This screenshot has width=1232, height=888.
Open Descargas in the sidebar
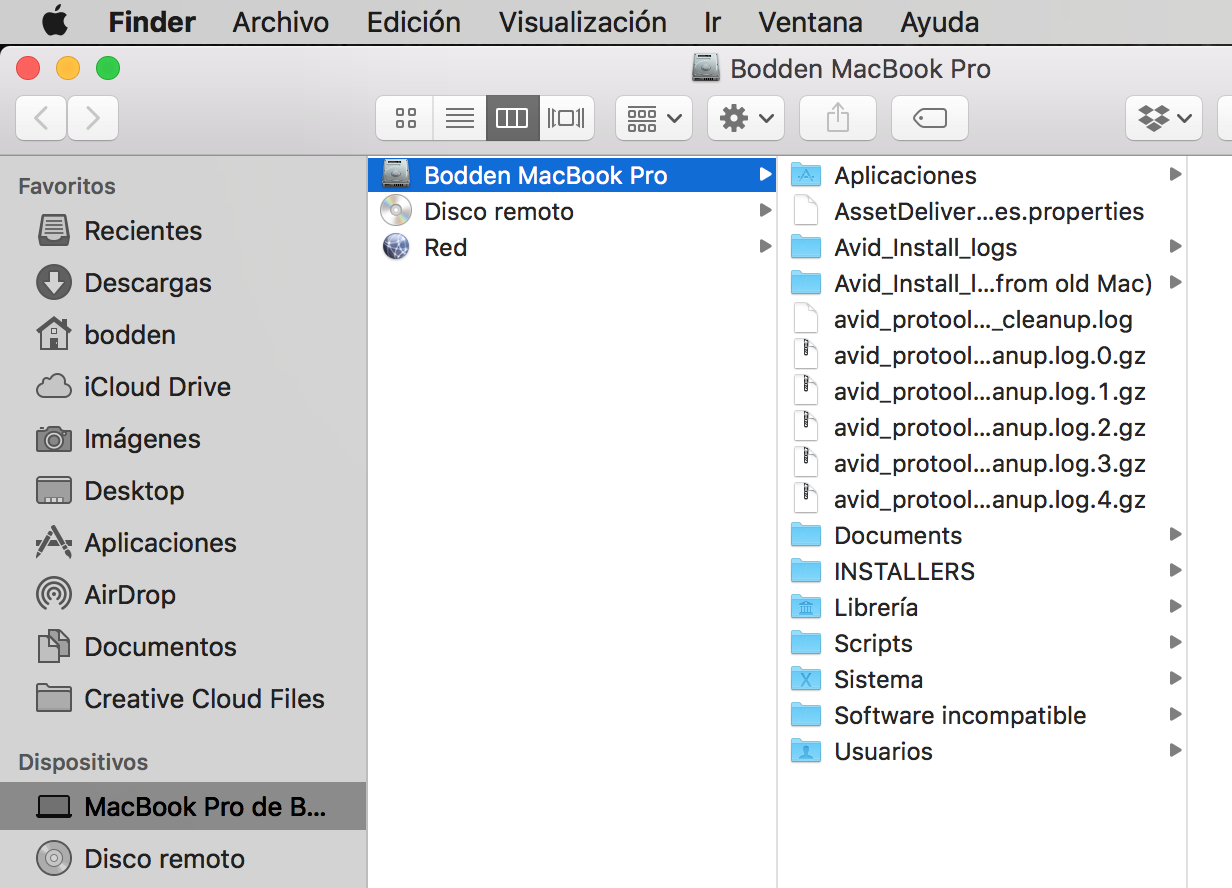click(183, 283)
